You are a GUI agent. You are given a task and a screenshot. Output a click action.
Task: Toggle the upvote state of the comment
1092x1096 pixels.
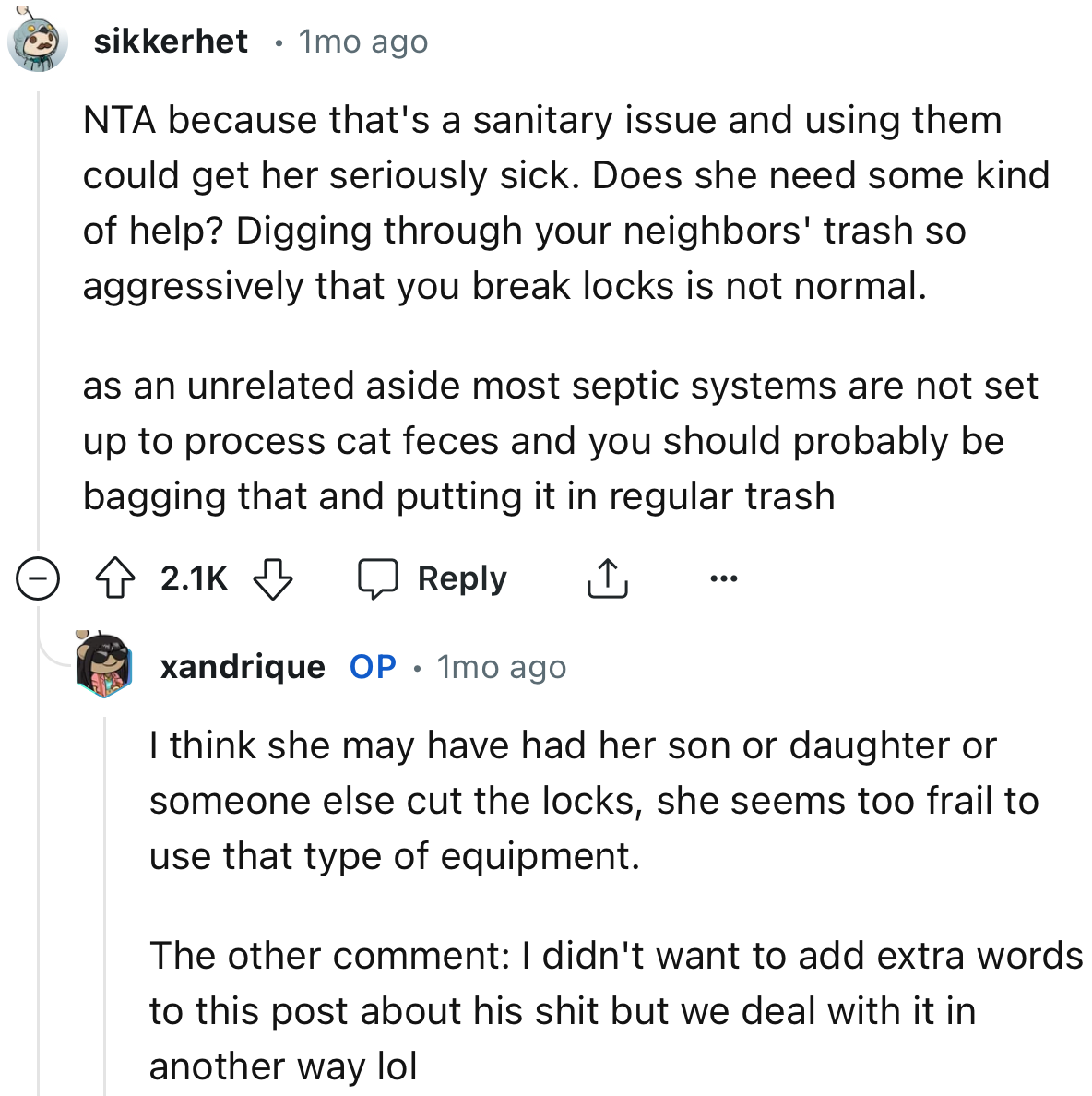point(113,579)
